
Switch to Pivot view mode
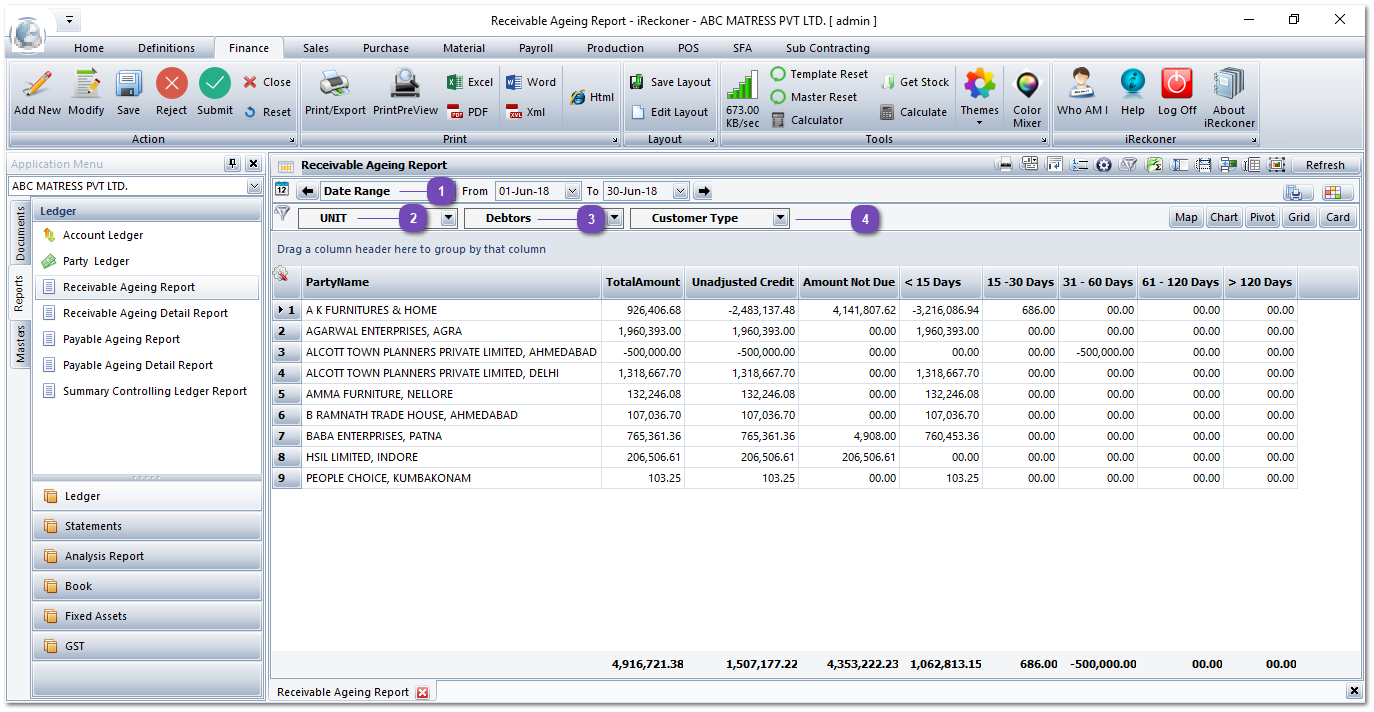[1261, 216]
